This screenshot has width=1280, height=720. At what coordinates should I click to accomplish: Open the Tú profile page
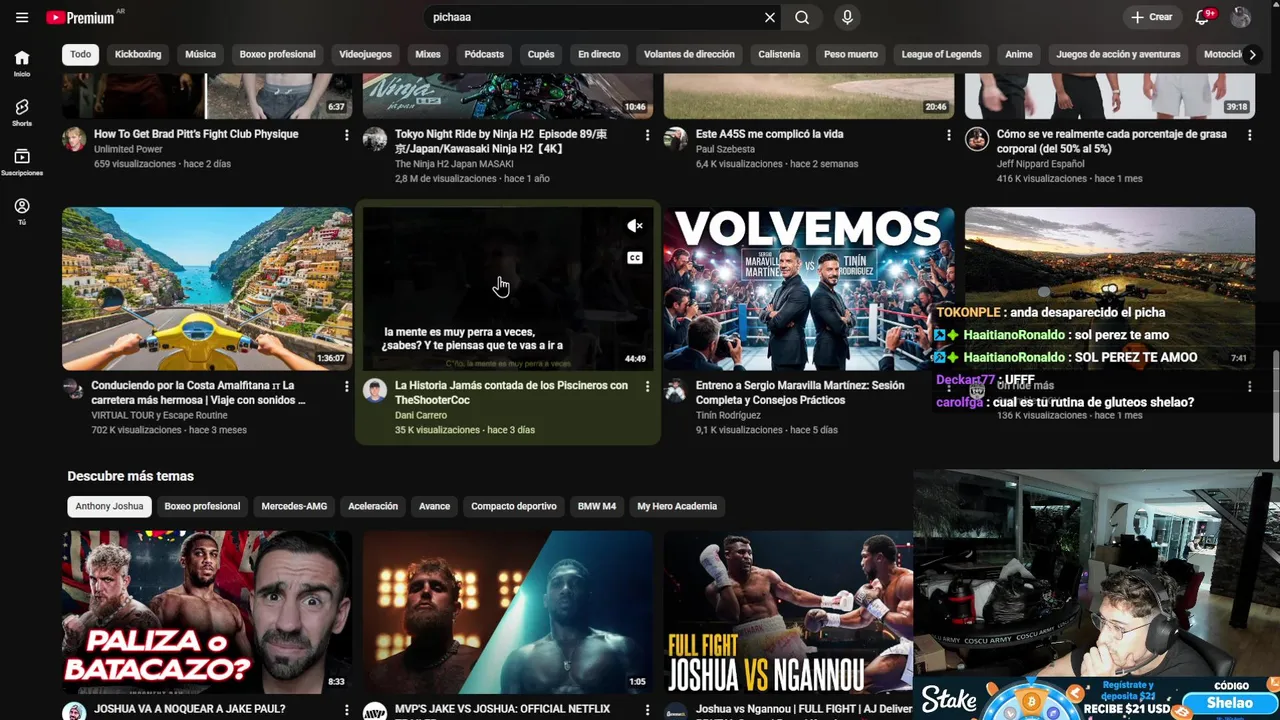click(22, 211)
